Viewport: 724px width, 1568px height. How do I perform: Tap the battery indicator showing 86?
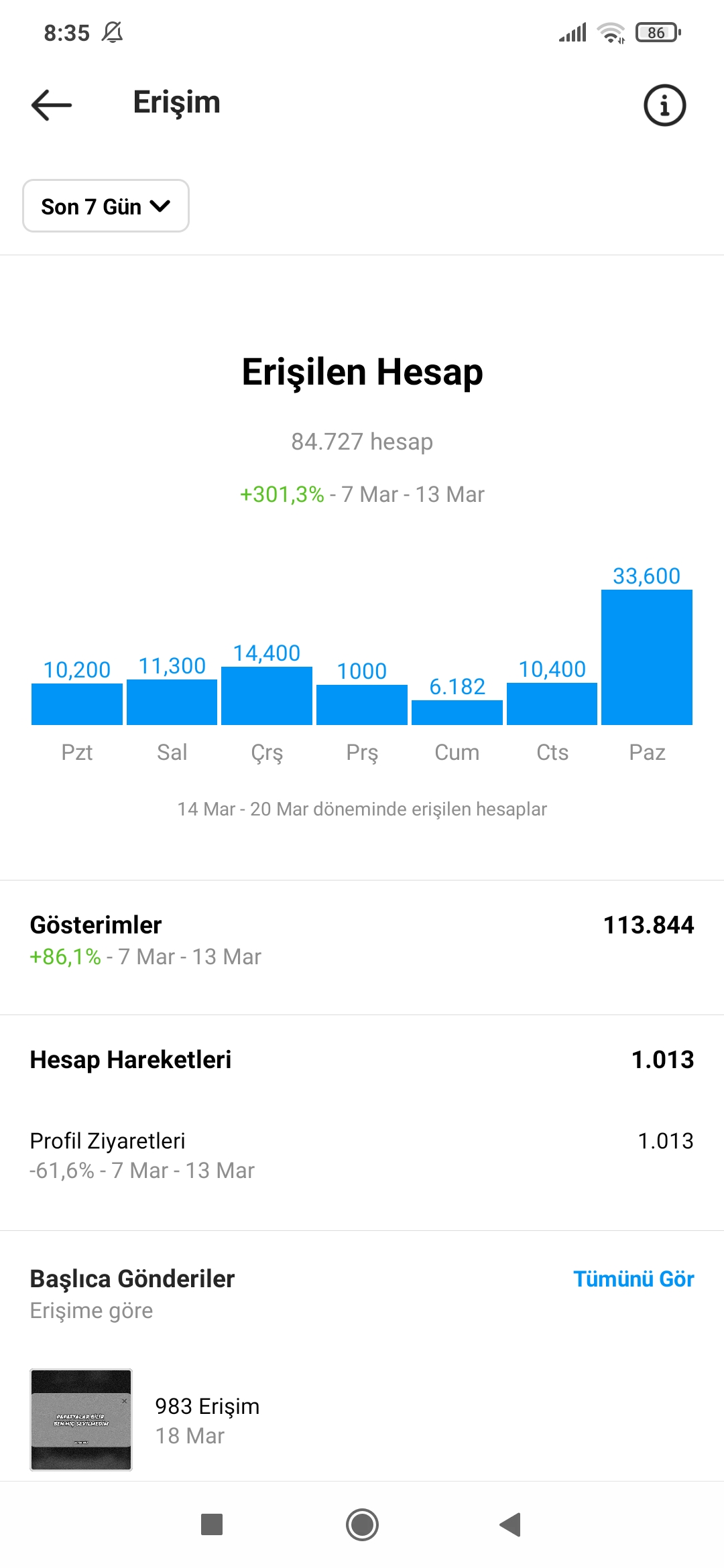click(x=658, y=32)
